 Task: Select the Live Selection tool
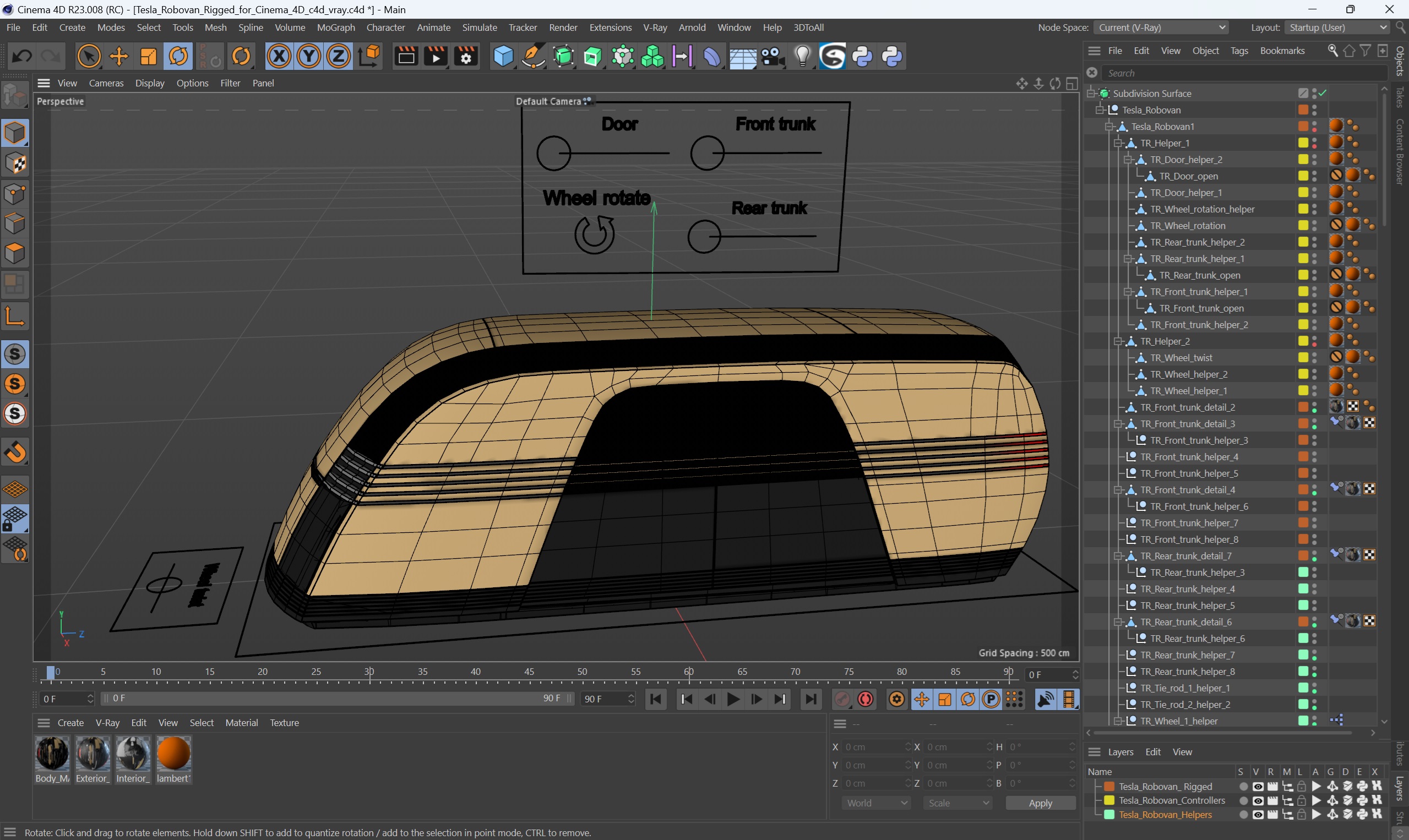[89, 56]
